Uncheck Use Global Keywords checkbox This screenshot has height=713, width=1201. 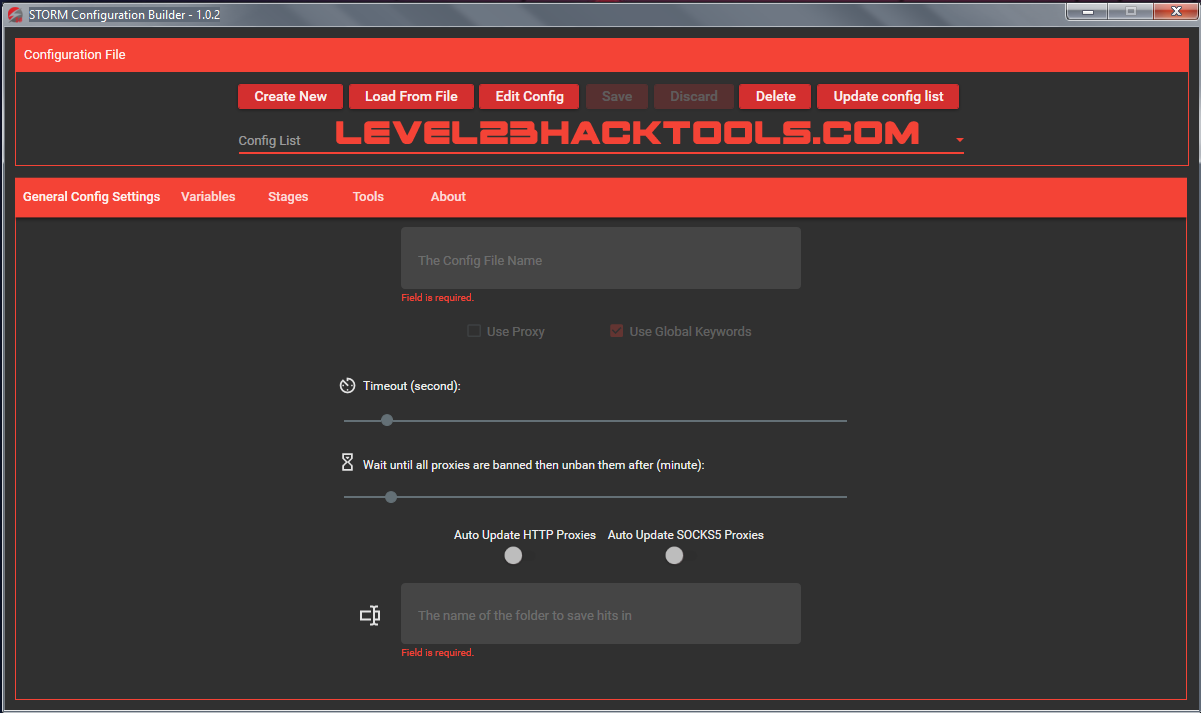click(617, 331)
